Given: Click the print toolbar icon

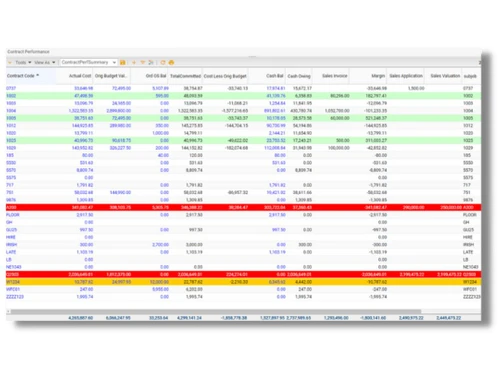Looking at the screenshot, I should pyautogui.click(x=171, y=62).
